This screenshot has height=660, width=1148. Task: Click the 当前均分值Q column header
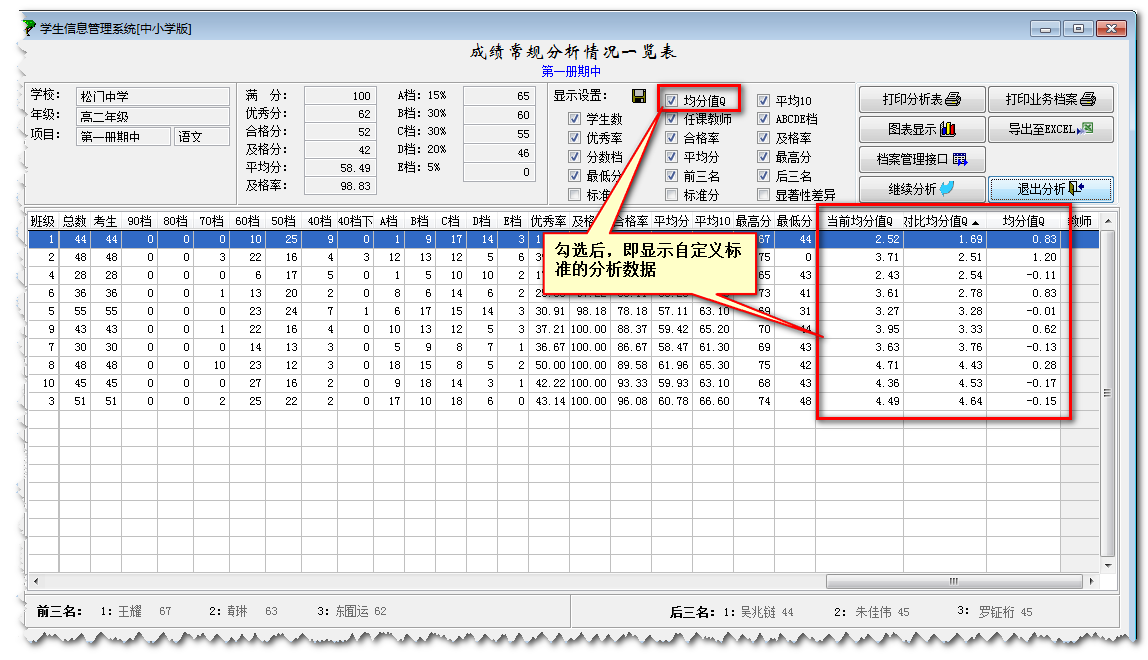859,221
